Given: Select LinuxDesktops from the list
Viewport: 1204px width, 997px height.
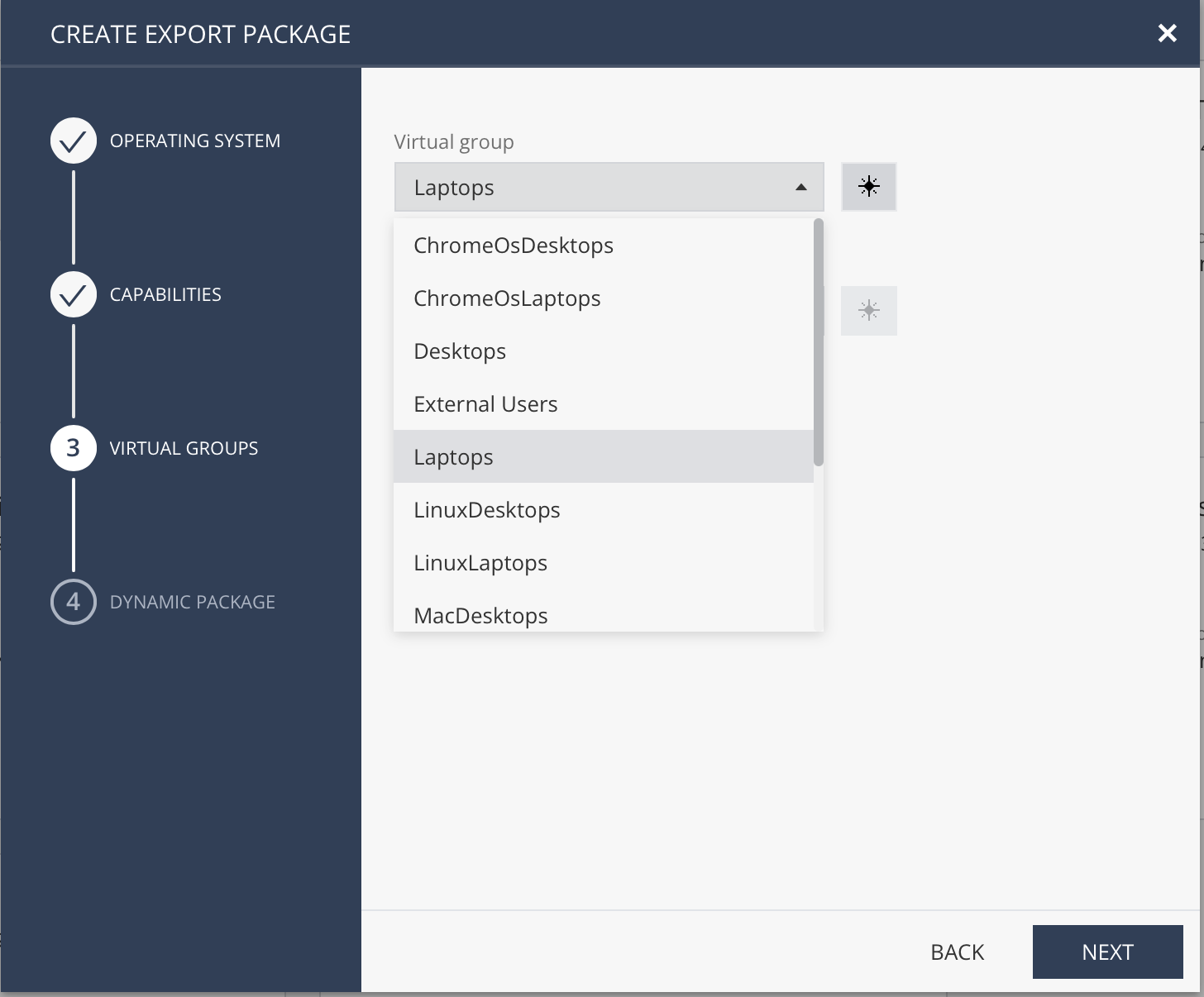Looking at the screenshot, I should (487, 510).
